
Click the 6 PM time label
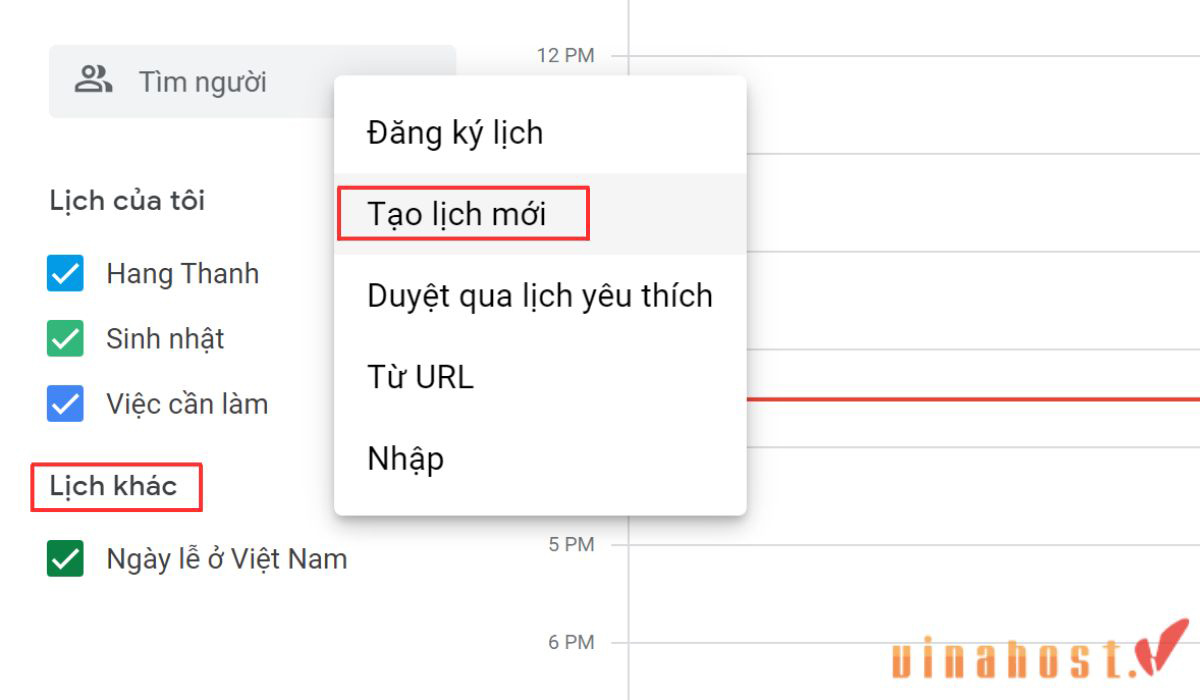[x=572, y=642]
